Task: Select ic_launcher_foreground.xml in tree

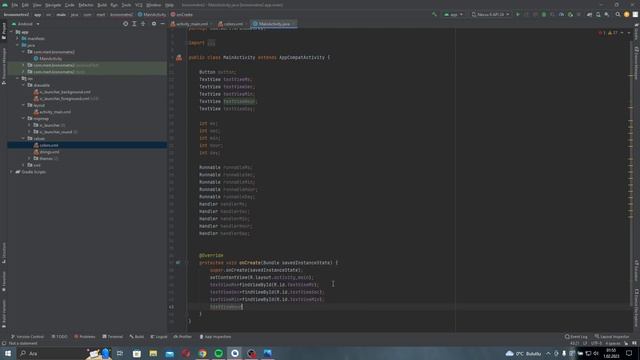Action: click(x=65, y=98)
